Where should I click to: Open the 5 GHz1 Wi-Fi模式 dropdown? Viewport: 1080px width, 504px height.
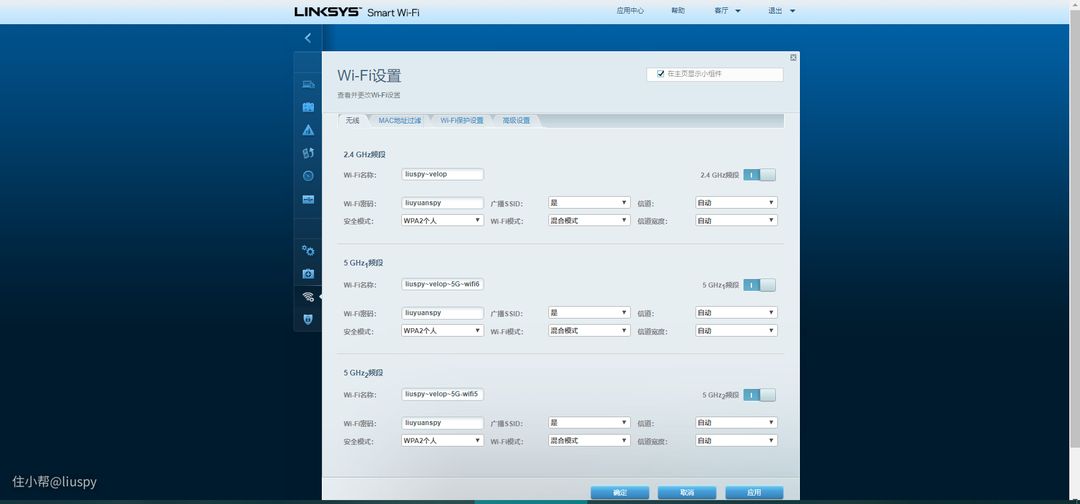point(589,330)
